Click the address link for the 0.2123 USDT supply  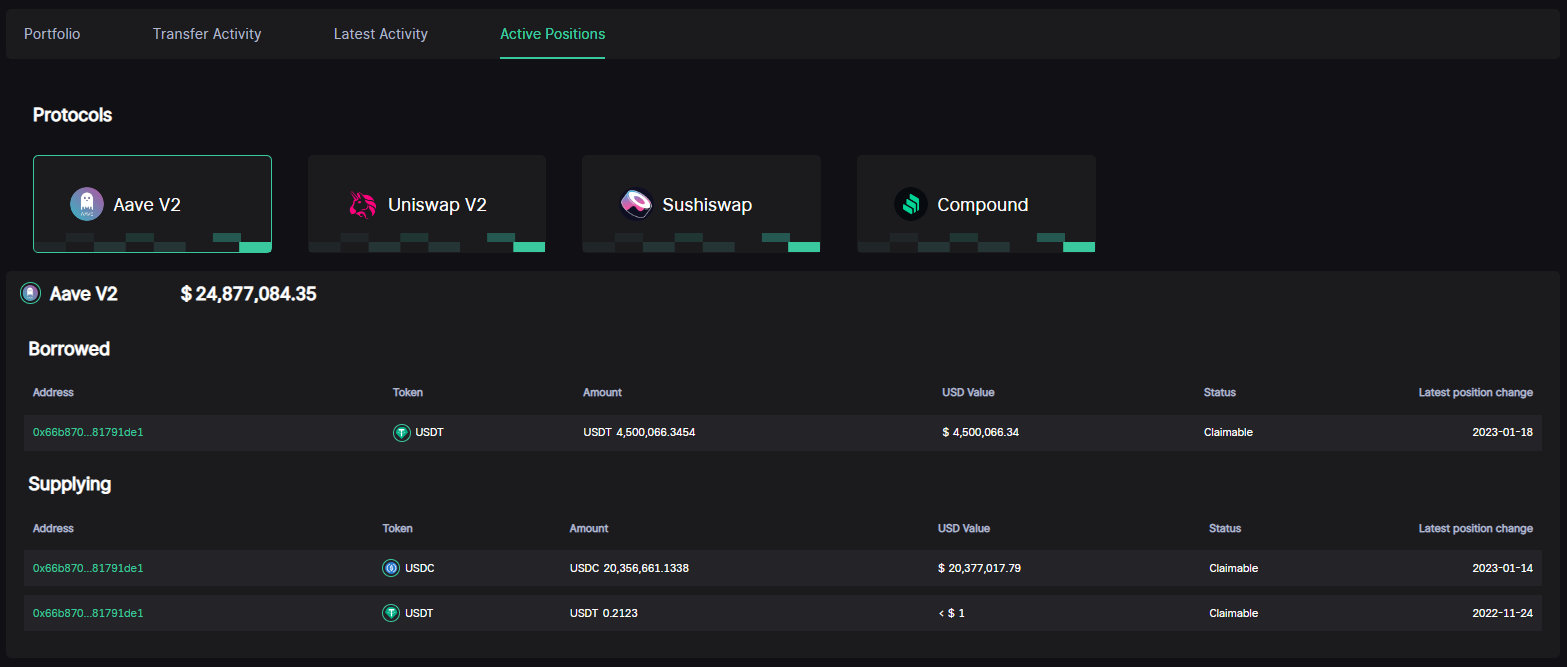pyautogui.click(x=88, y=613)
